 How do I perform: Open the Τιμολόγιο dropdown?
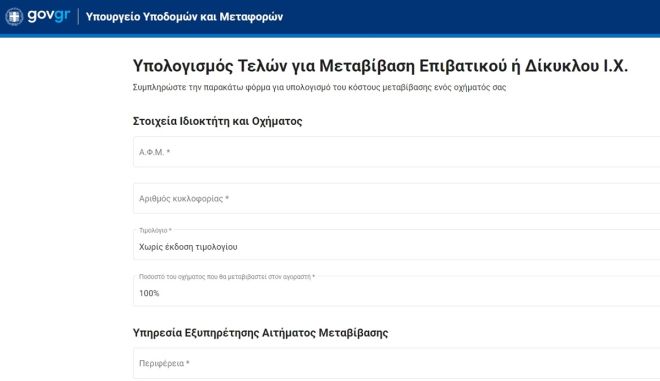(x=397, y=245)
